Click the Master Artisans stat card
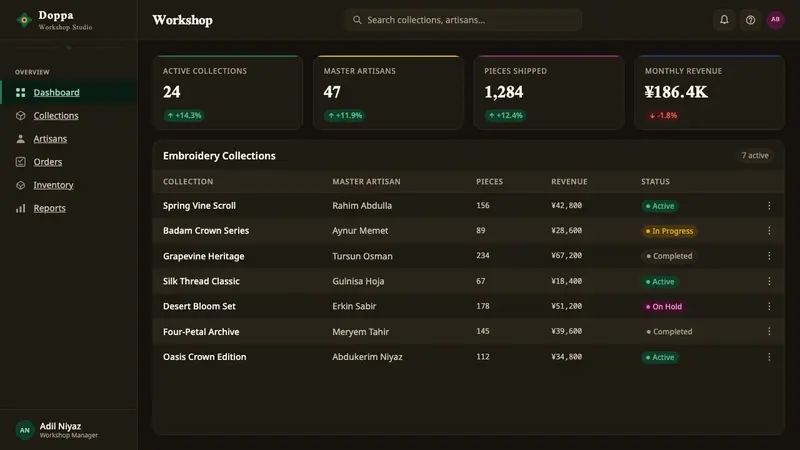This screenshot has height=450, width=800. pos(388,92)
